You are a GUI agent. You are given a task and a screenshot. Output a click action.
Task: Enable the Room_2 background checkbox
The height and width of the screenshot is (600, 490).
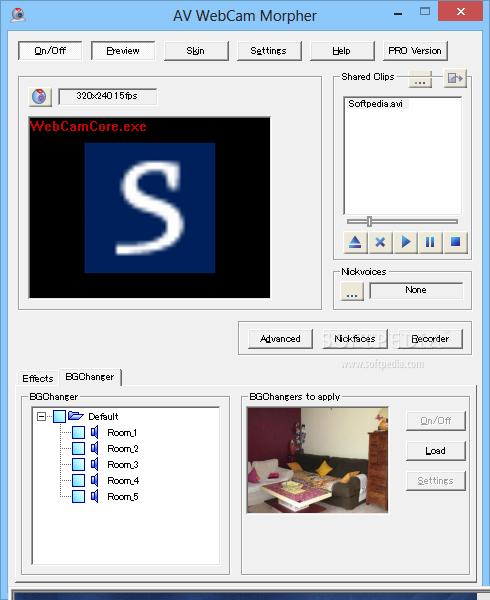78,448
